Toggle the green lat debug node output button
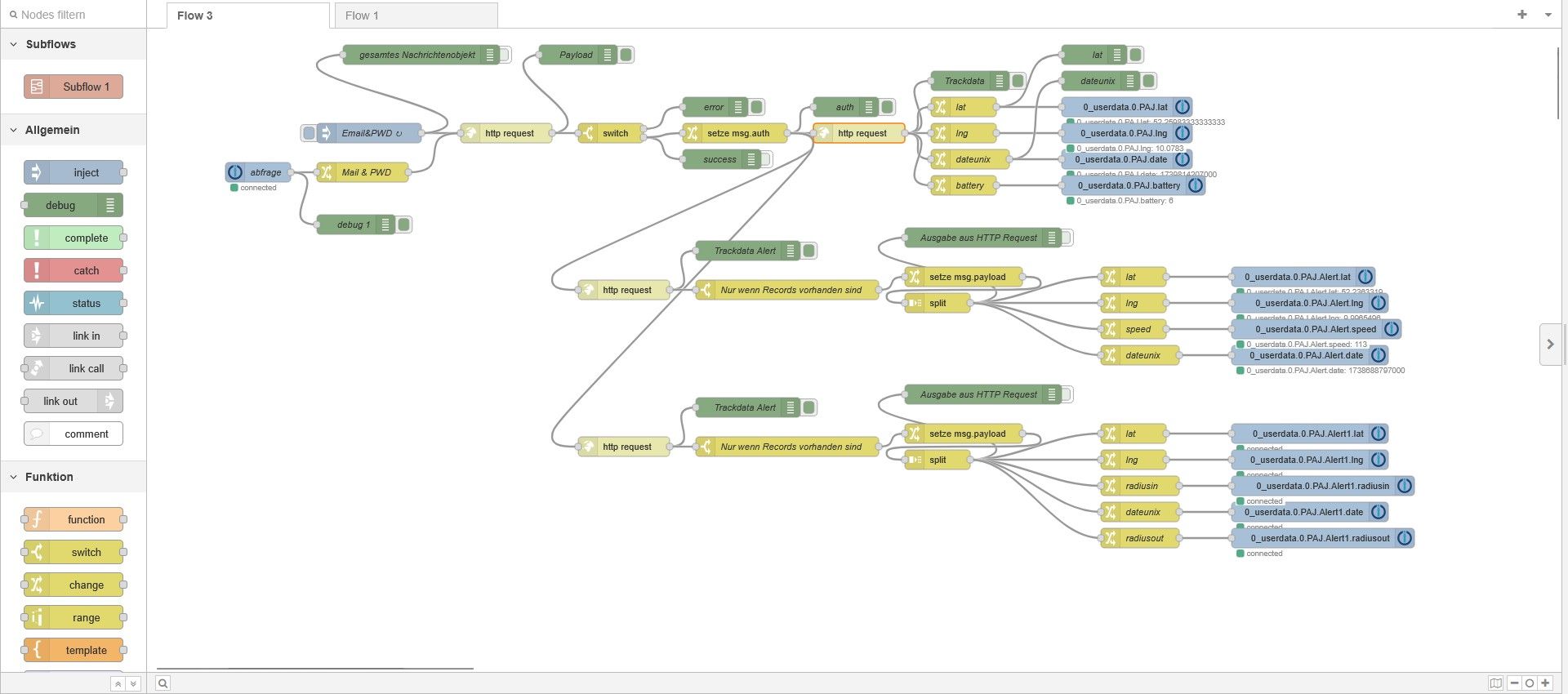The width and height of the screenshot is (1568, 694). pos(1136,55)
